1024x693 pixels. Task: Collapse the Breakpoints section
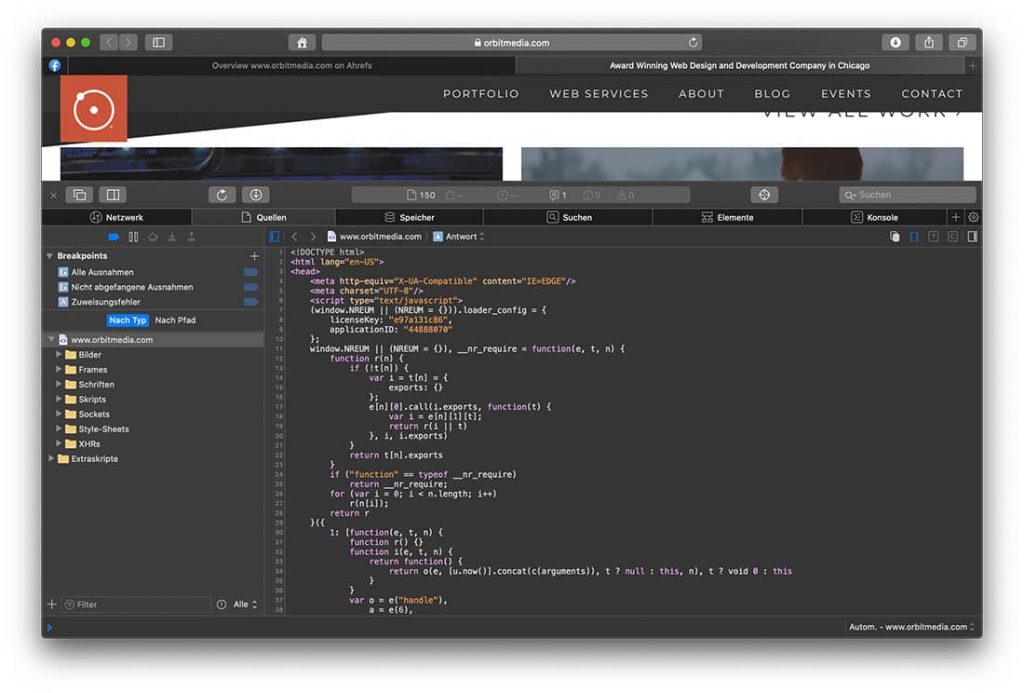point(50,256)
